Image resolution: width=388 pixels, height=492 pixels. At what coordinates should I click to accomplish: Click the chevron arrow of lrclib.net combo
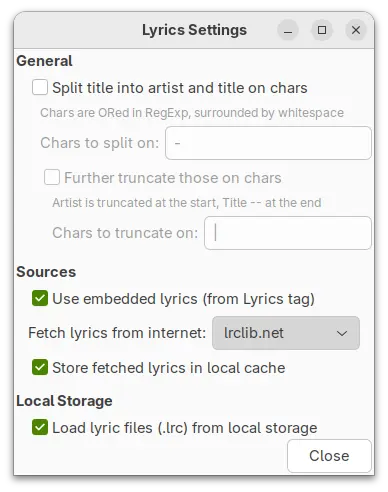(x=342, y=333)
